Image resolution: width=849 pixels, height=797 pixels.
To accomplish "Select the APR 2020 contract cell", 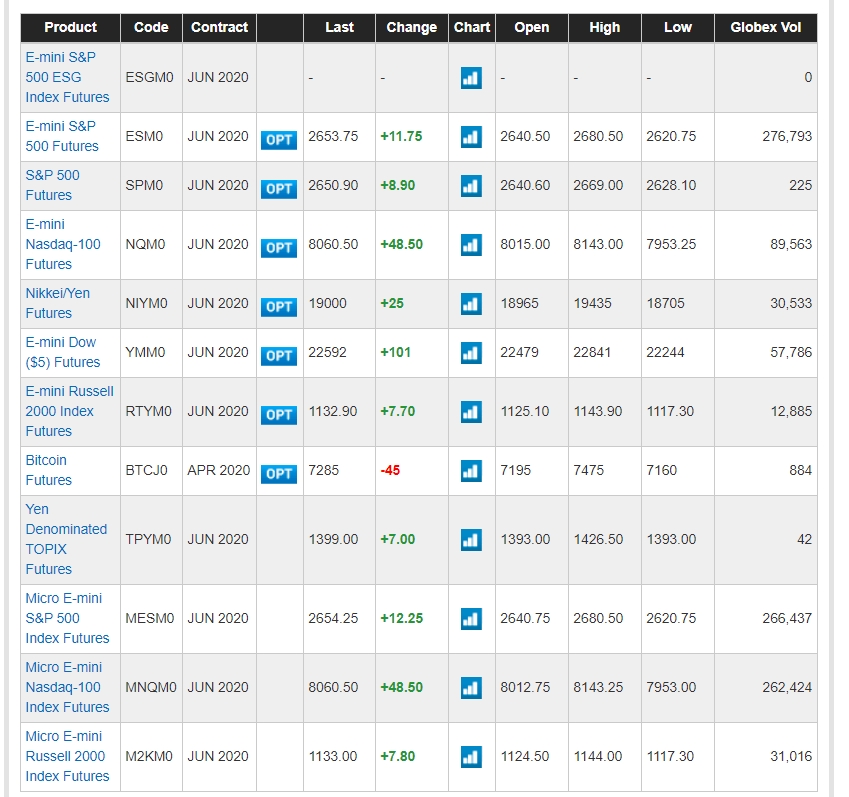I will 219,471.
